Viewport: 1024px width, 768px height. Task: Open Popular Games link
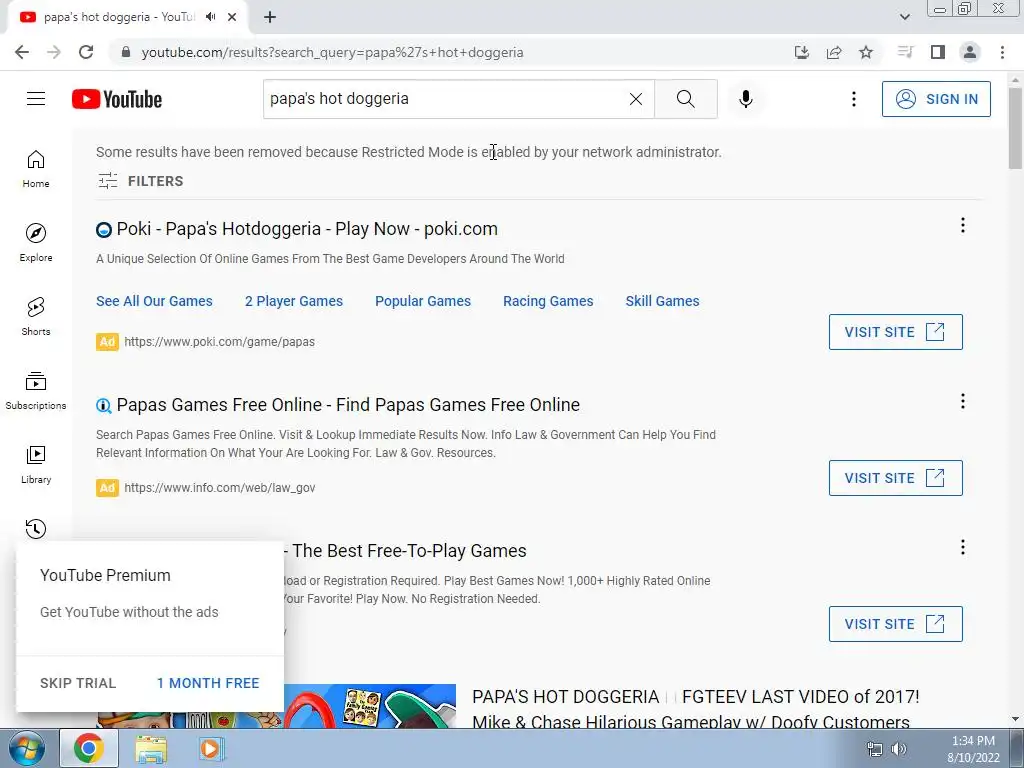423,301
